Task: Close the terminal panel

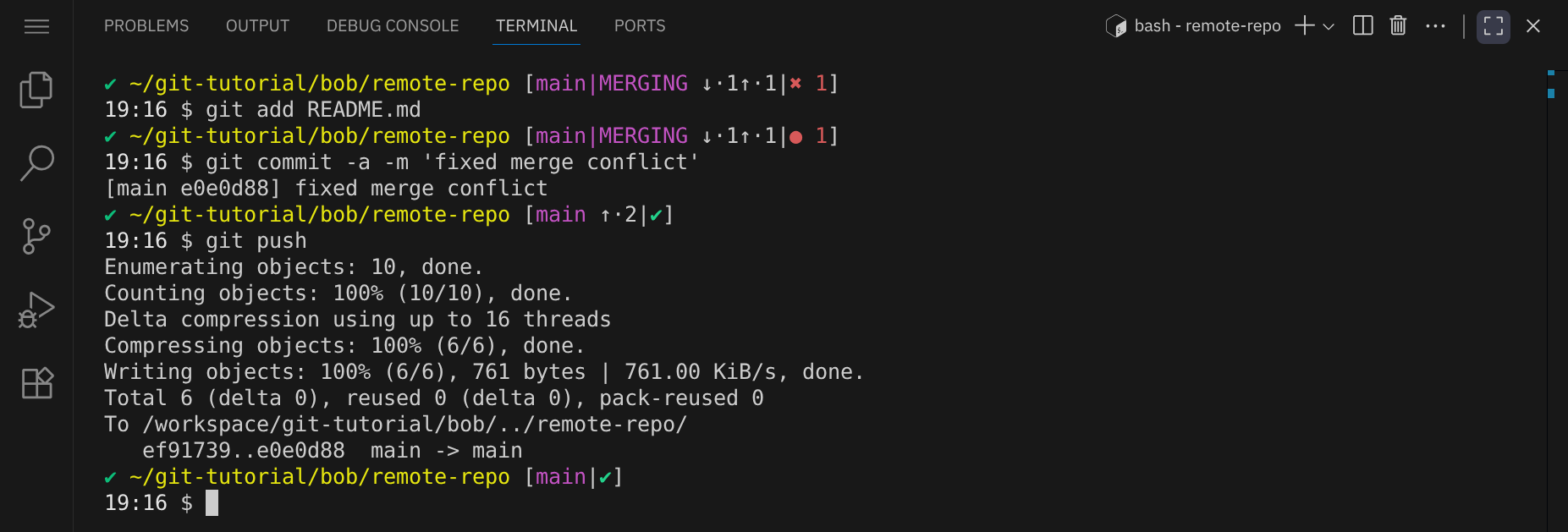Action: click(x=1532, y=26)
